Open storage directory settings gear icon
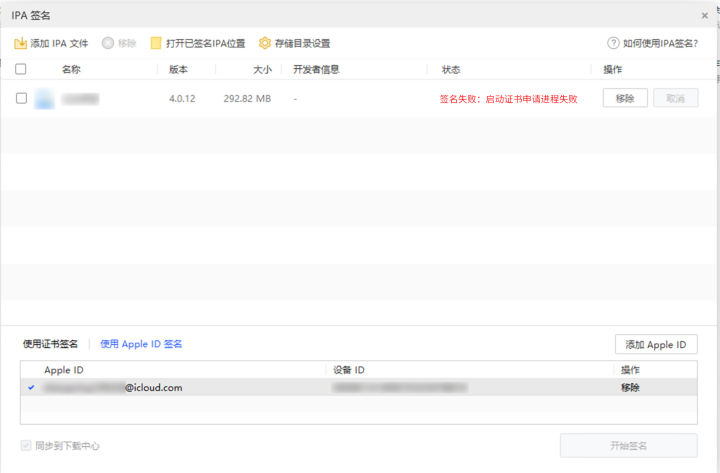This screenshot has width=720, height=473. [264, 43]
